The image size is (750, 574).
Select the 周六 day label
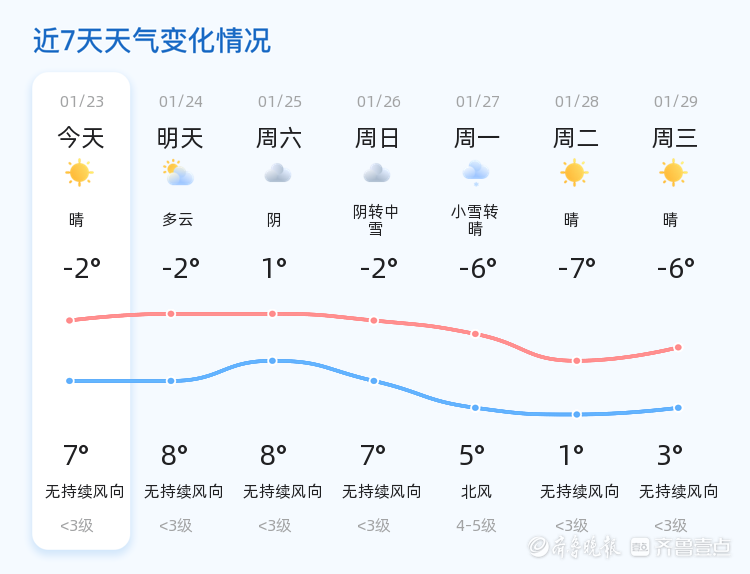[x=279, y=137]
